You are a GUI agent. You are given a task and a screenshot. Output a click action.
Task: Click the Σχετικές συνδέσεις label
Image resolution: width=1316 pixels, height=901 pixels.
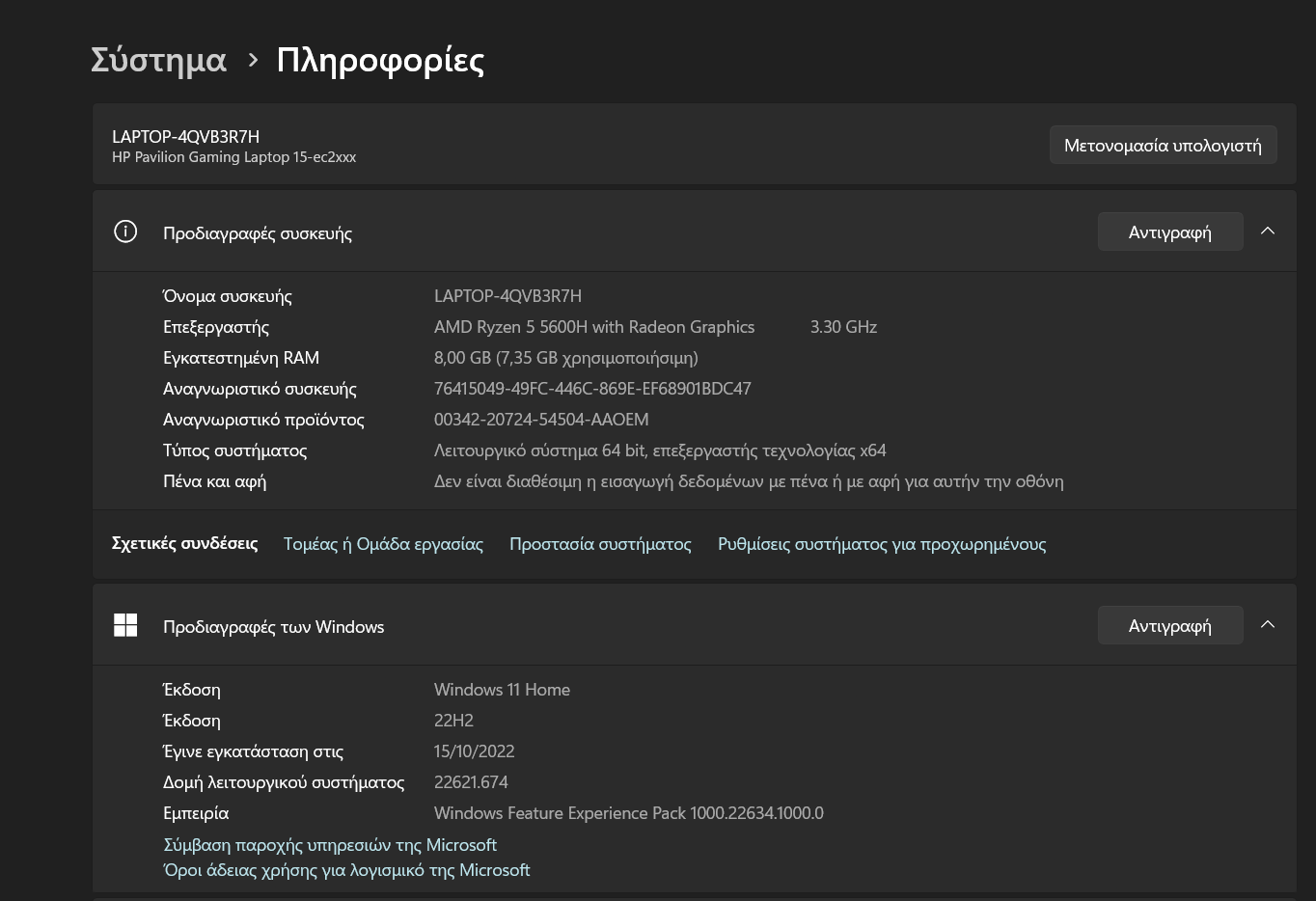pyautogui.click(x=184, y=543)
